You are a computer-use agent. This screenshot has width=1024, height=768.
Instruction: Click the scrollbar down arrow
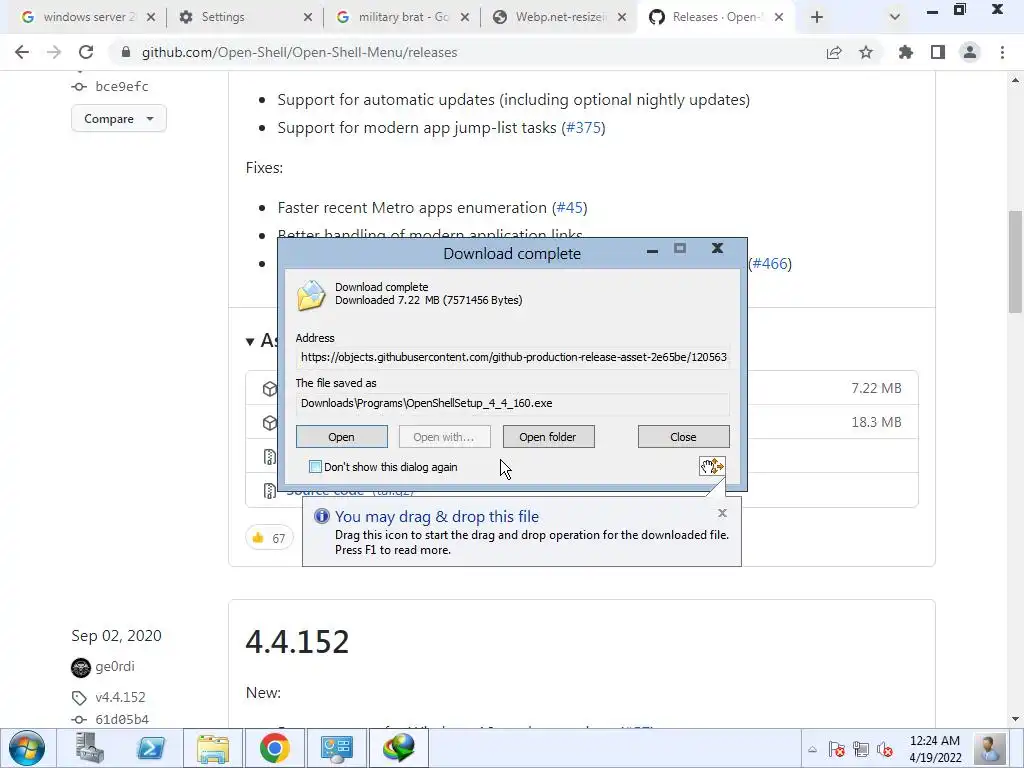(x=1015, y=719)
